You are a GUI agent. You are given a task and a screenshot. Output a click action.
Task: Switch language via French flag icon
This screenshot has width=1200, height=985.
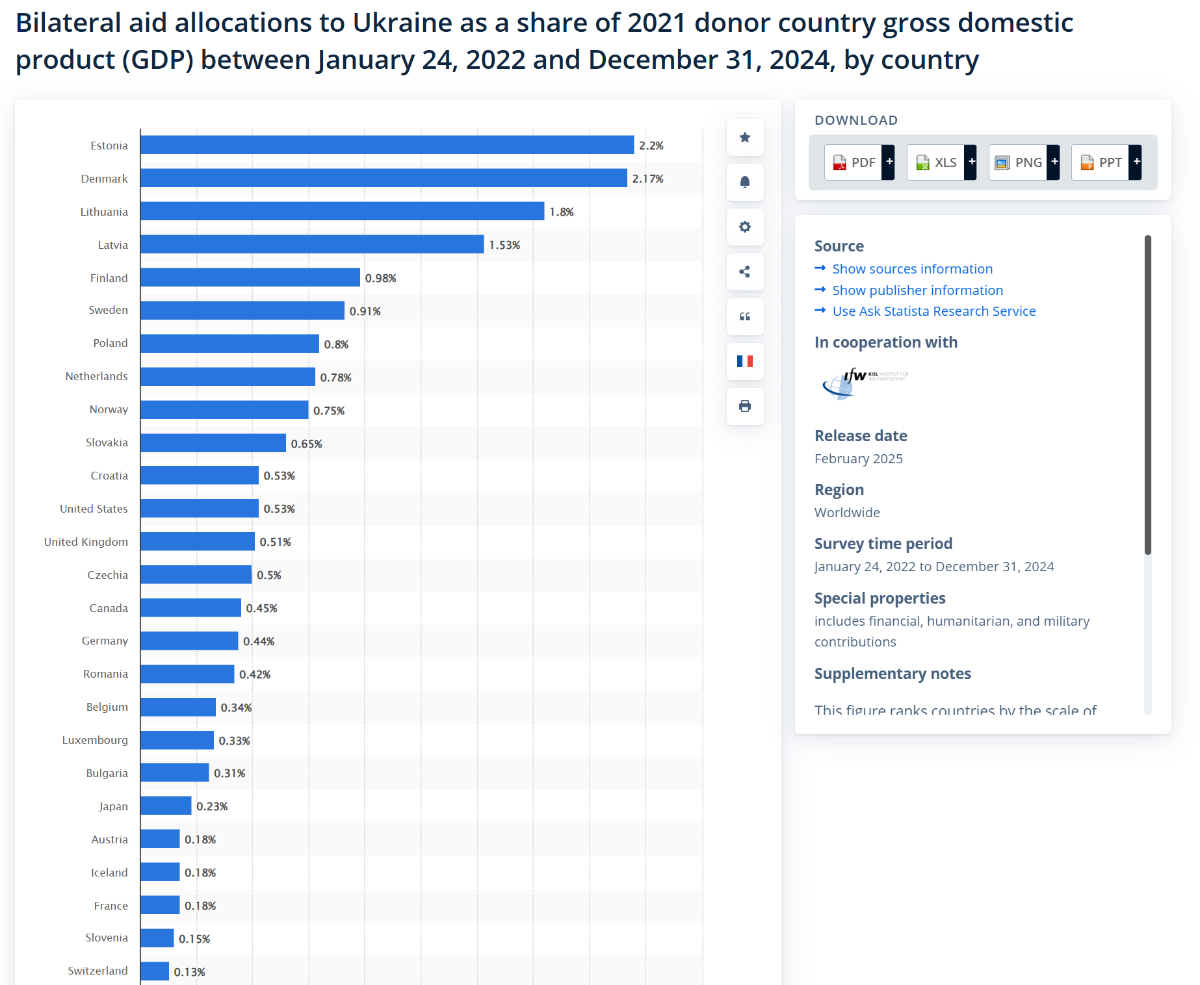[745, 361]
